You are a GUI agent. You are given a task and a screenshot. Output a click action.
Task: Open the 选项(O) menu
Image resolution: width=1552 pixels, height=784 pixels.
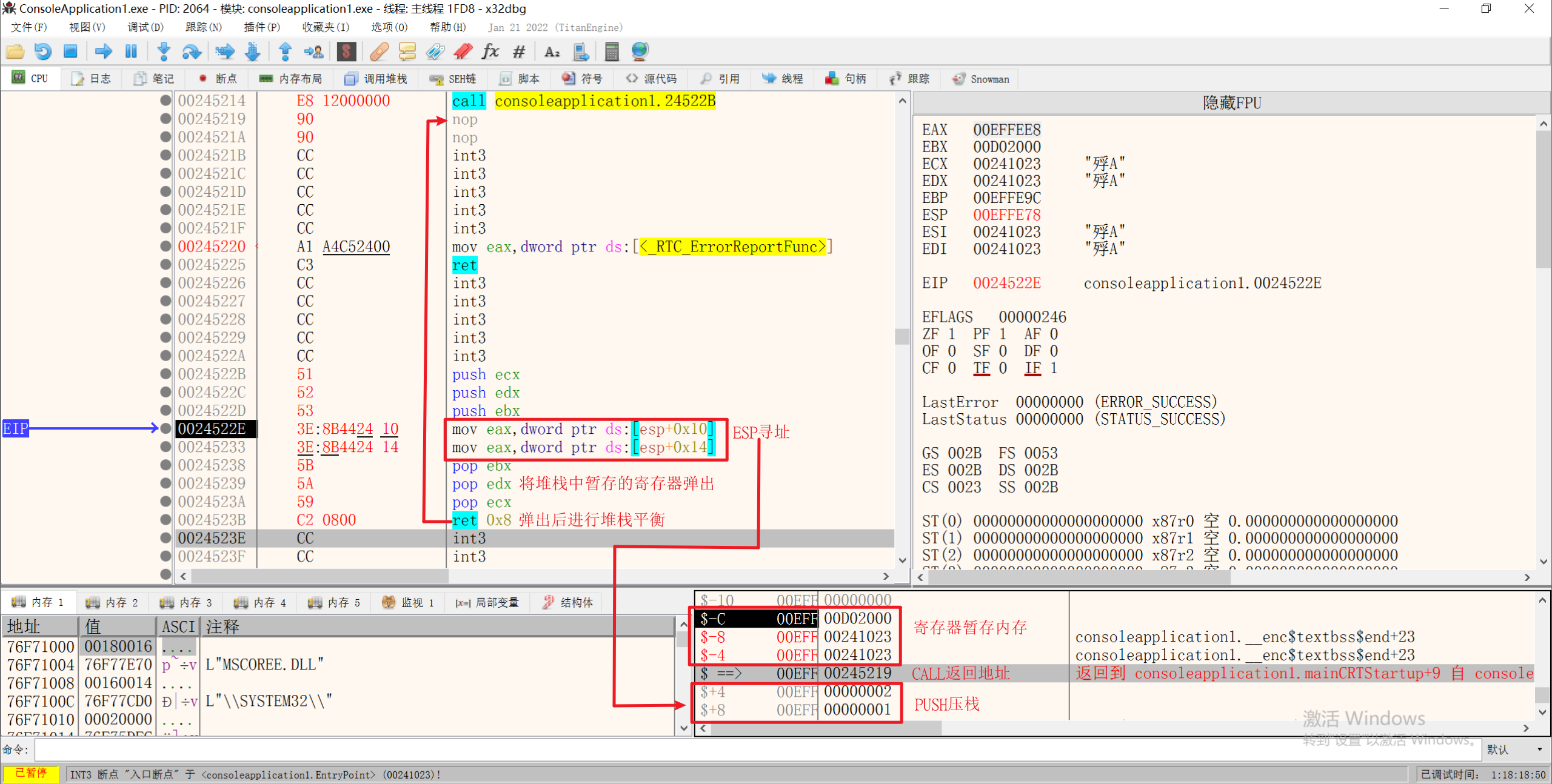coord(388,27)
